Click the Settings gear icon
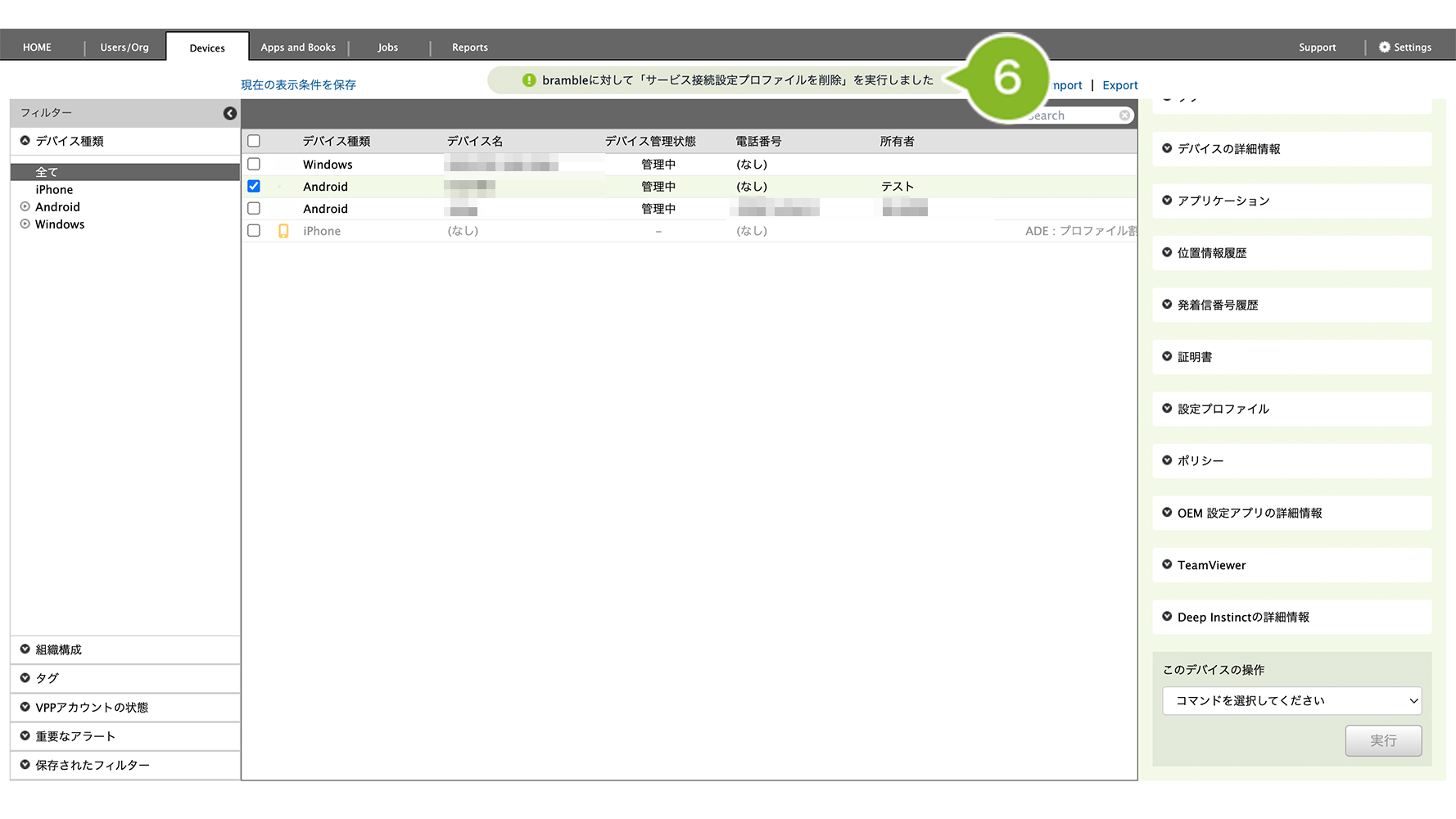 (1384, 48)
